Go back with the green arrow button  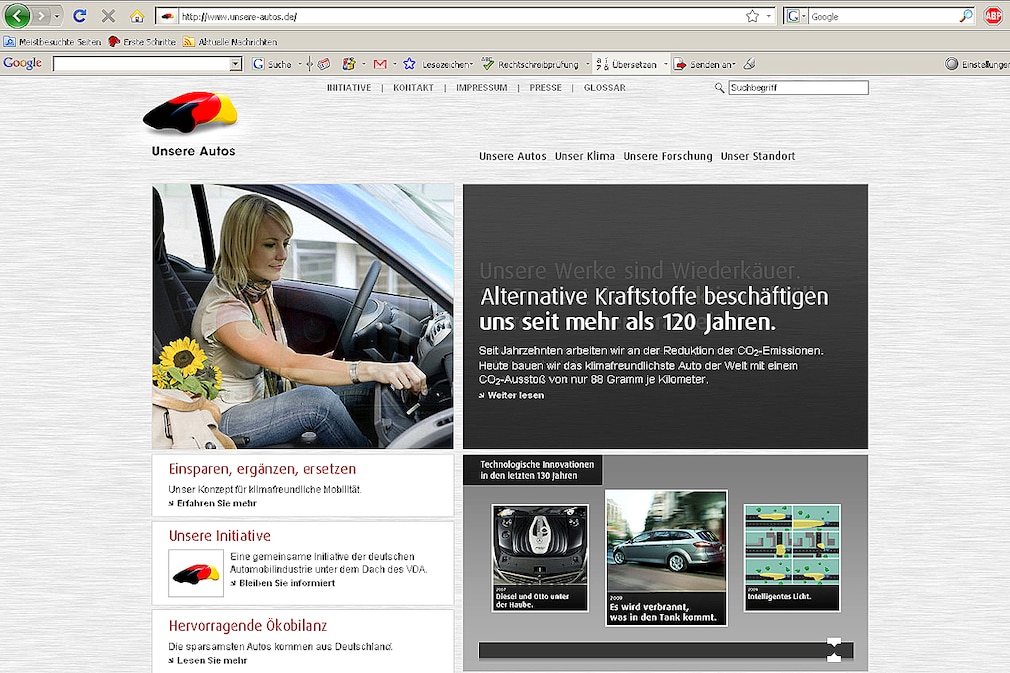[x=17, y=15]
